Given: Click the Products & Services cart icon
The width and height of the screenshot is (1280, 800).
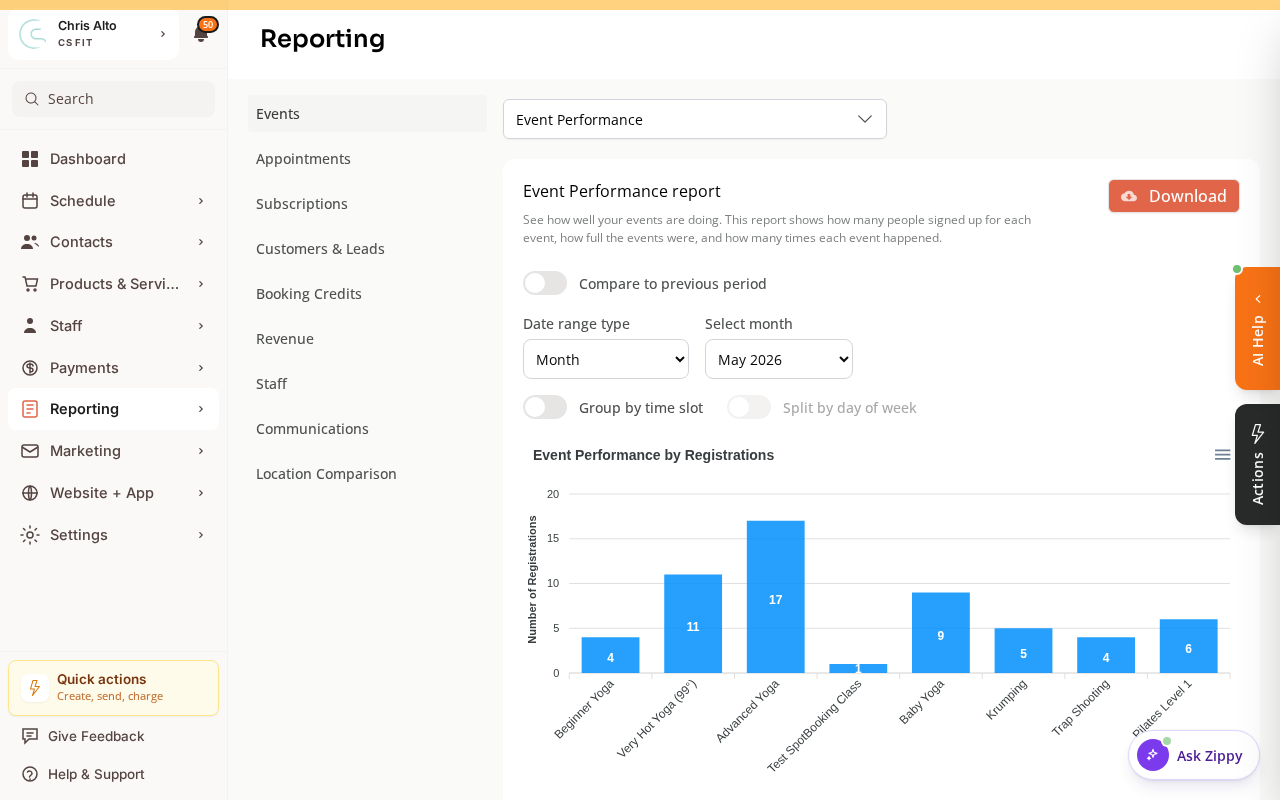Looking at the screenshot, I should 30,284.
